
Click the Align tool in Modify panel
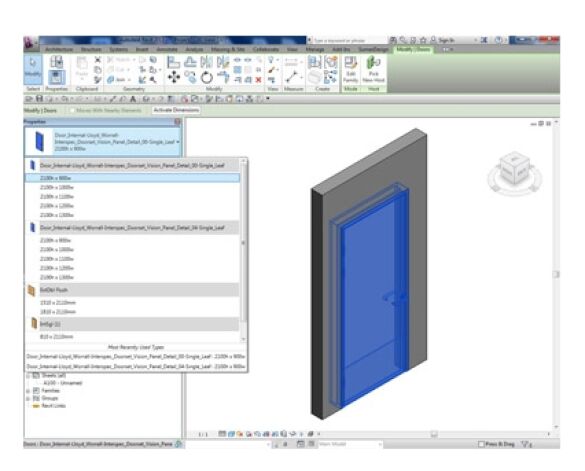(173, 62)
